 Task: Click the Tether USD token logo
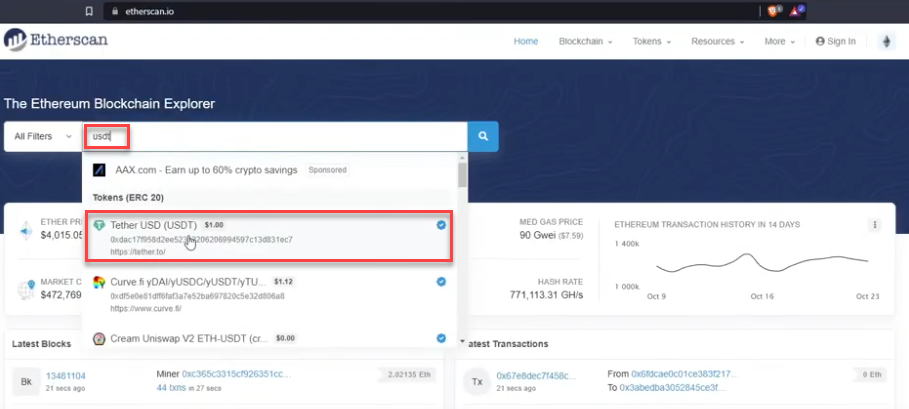[99, 225]
